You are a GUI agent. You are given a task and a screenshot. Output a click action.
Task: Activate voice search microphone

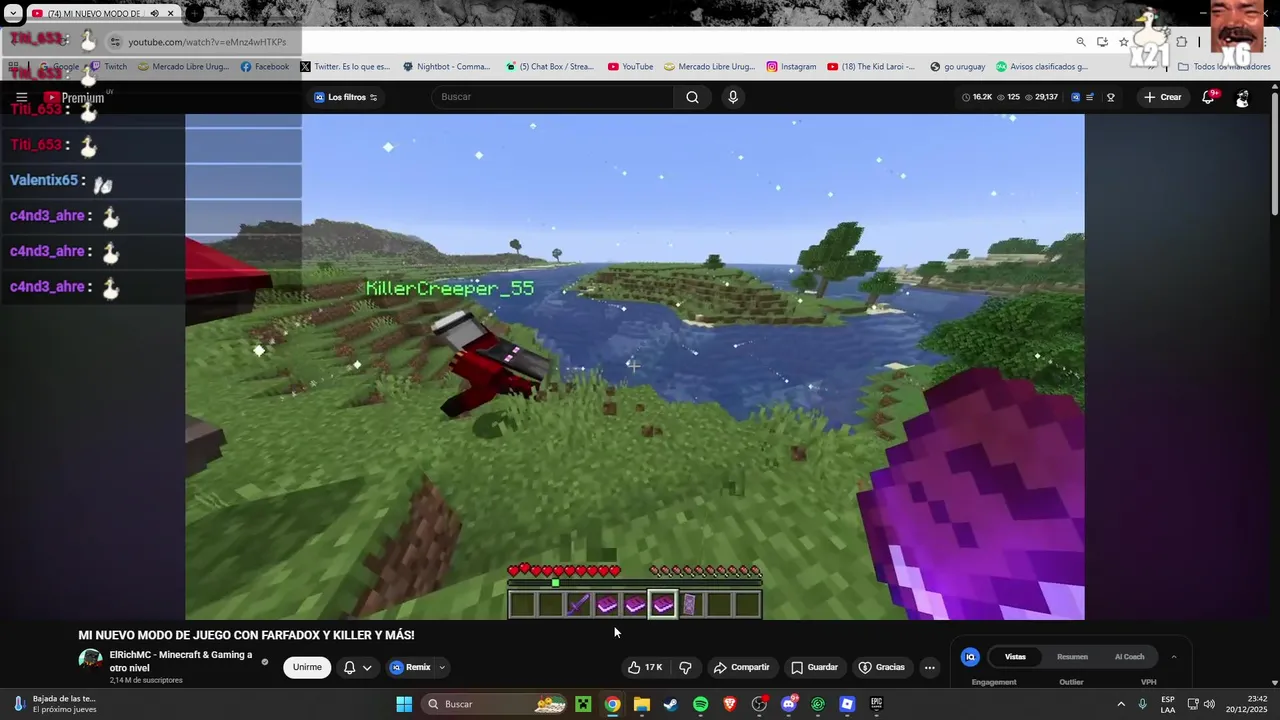point(733,97)
